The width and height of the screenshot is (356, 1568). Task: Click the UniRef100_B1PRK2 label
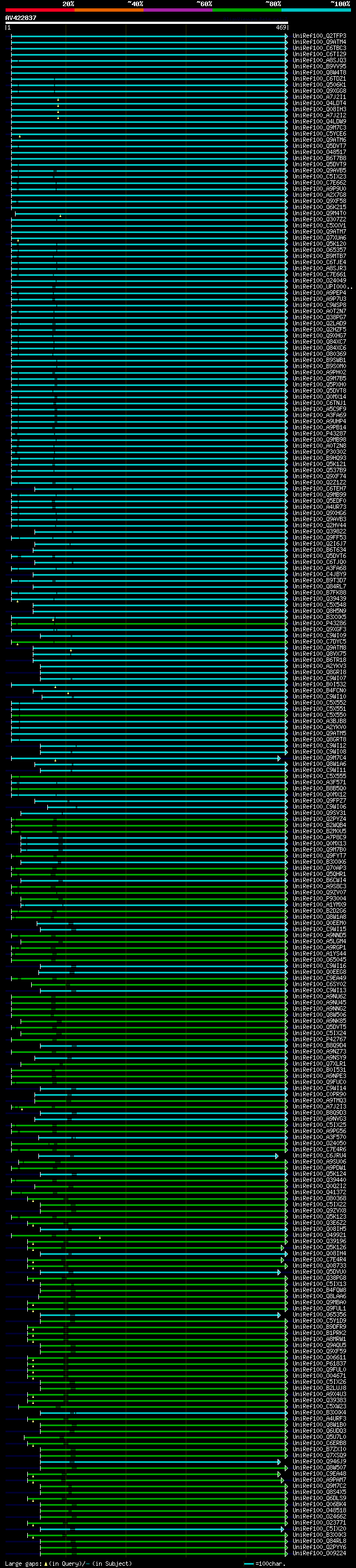point(319,1332)
